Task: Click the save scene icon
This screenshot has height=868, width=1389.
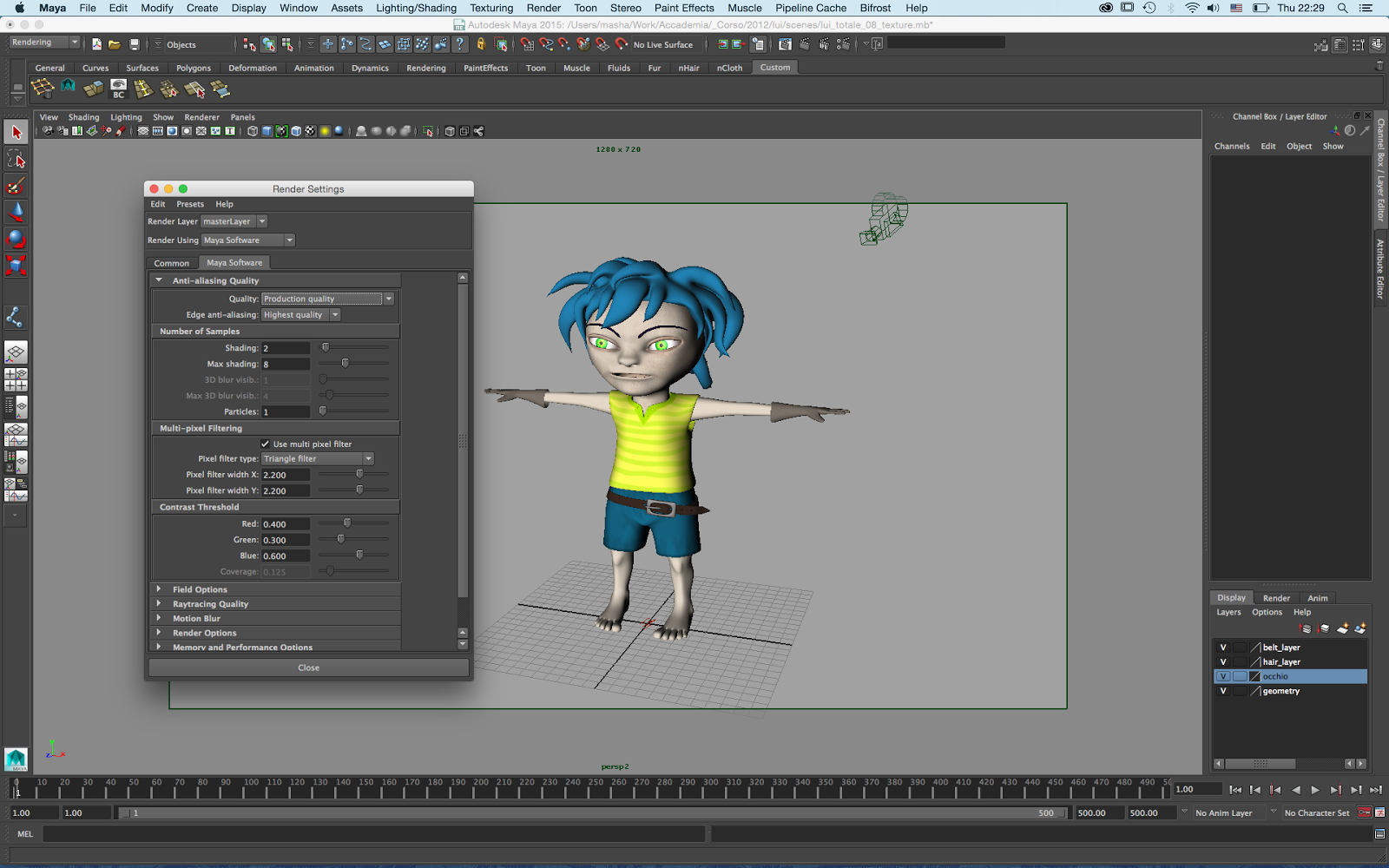Action: tap(135, 44)
